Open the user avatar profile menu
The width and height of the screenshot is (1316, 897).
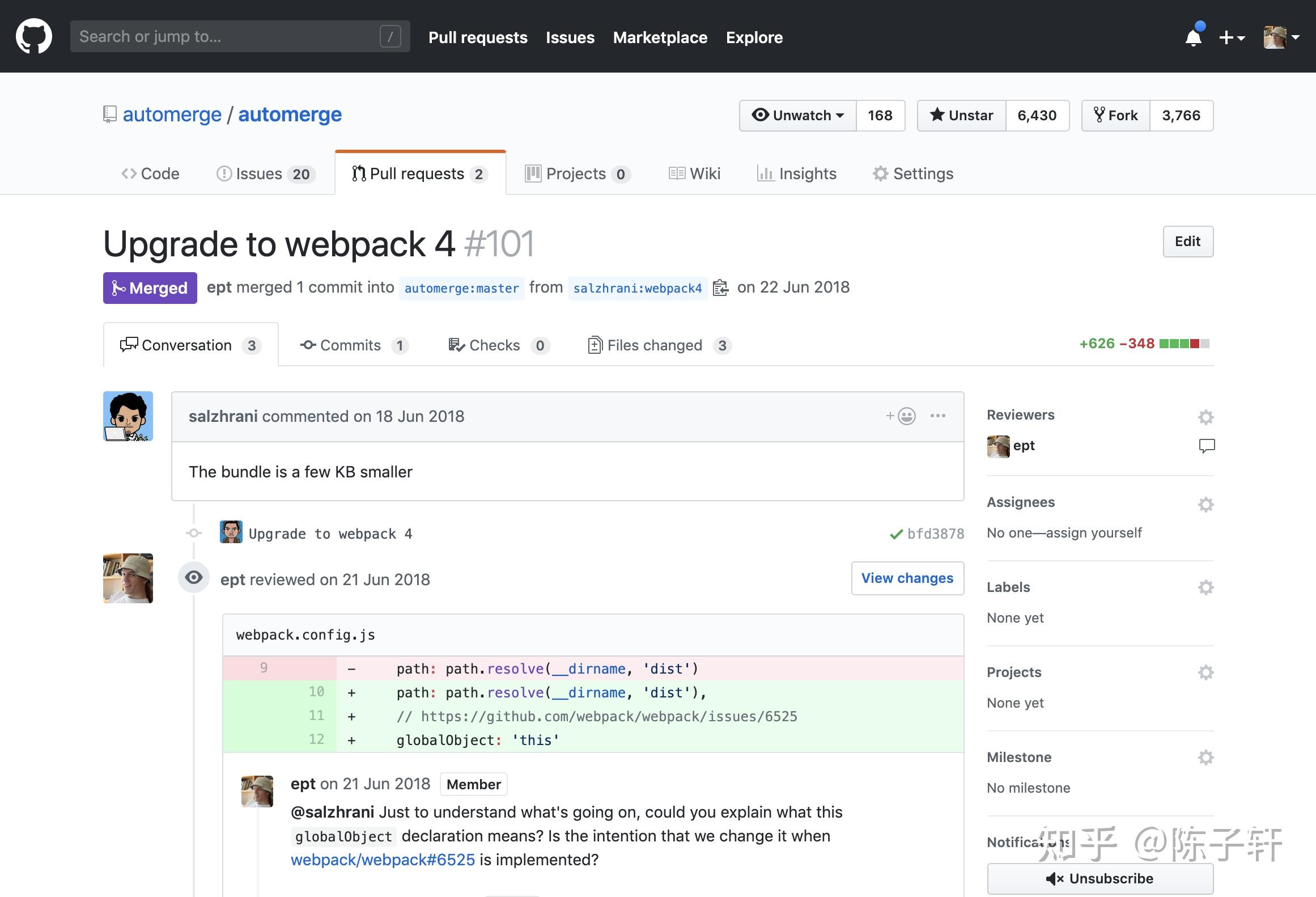coord(1281,37)
